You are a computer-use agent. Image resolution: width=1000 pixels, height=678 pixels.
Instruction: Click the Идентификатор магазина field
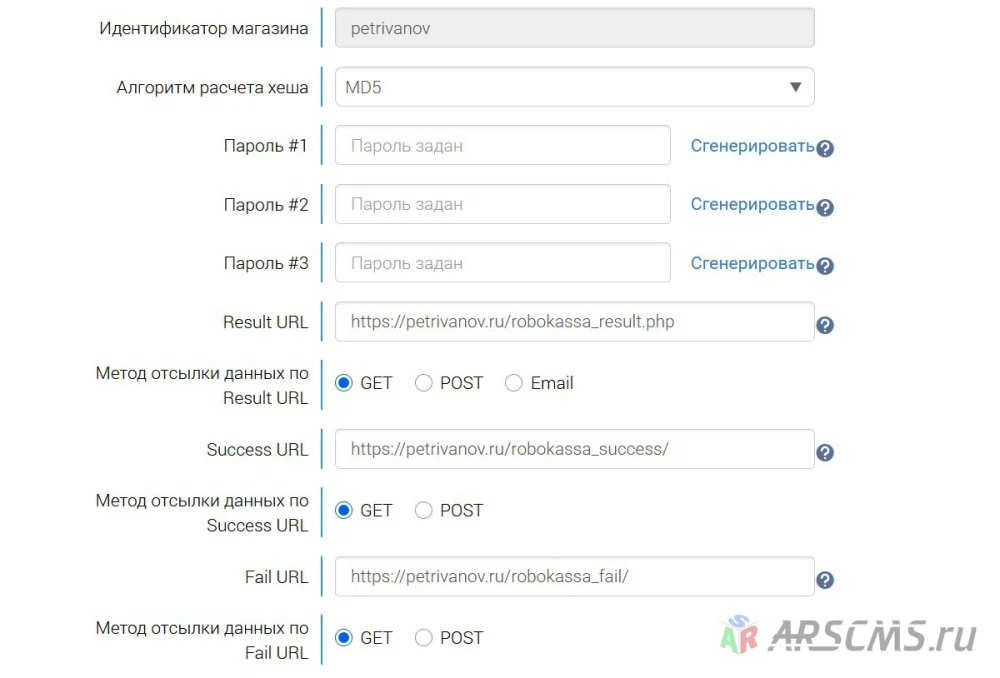tap(575, 27)
